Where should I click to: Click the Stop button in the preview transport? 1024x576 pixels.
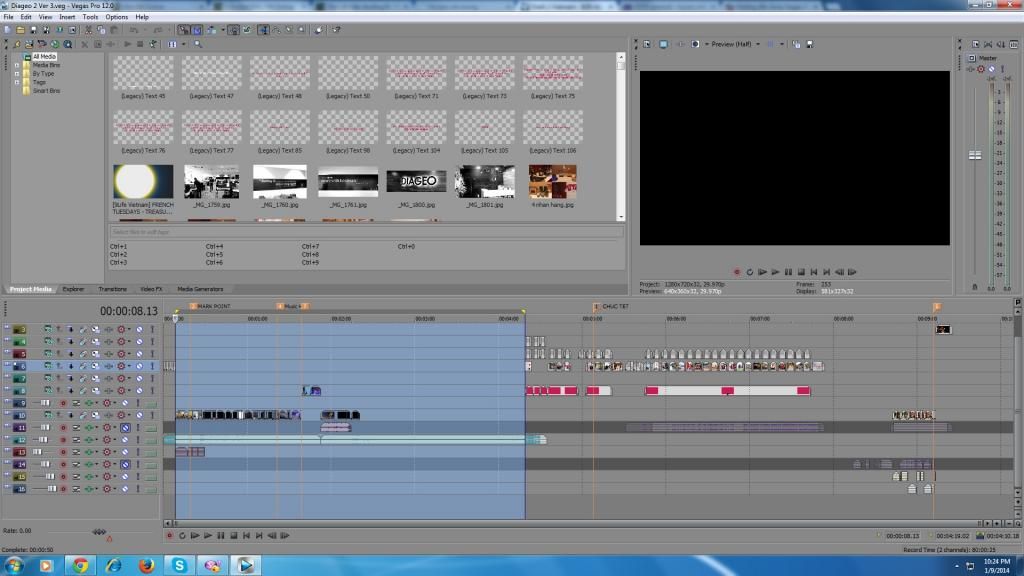click(801, 272)
